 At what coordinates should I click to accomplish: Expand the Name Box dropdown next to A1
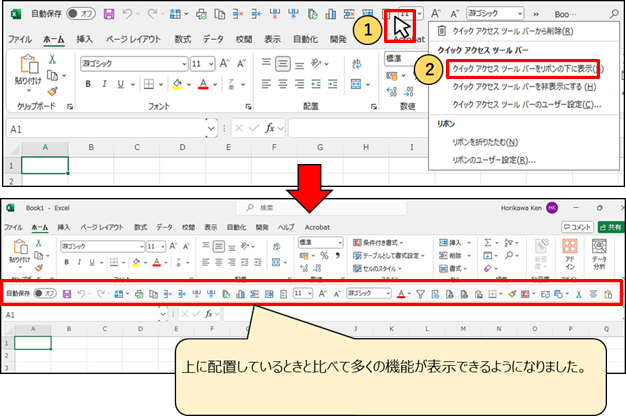point(211,129)
